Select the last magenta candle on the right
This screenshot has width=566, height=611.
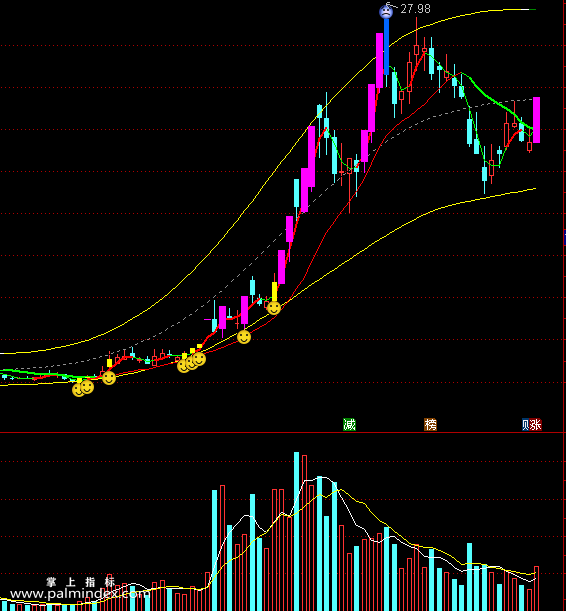[536, 120]
